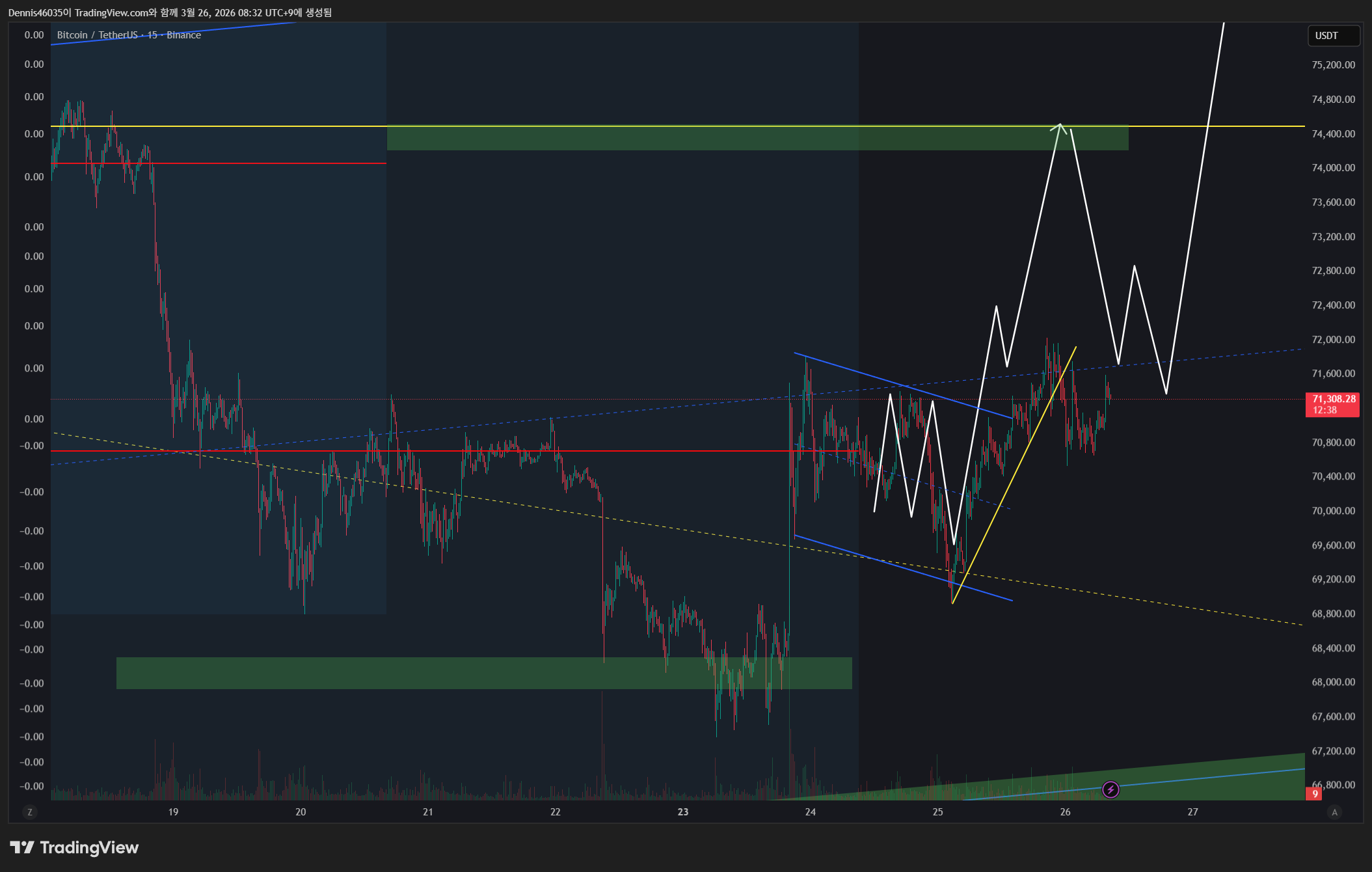Click the 74,800.00 price axis label
Screen dimensions: 1372x872
[1333, 100]
